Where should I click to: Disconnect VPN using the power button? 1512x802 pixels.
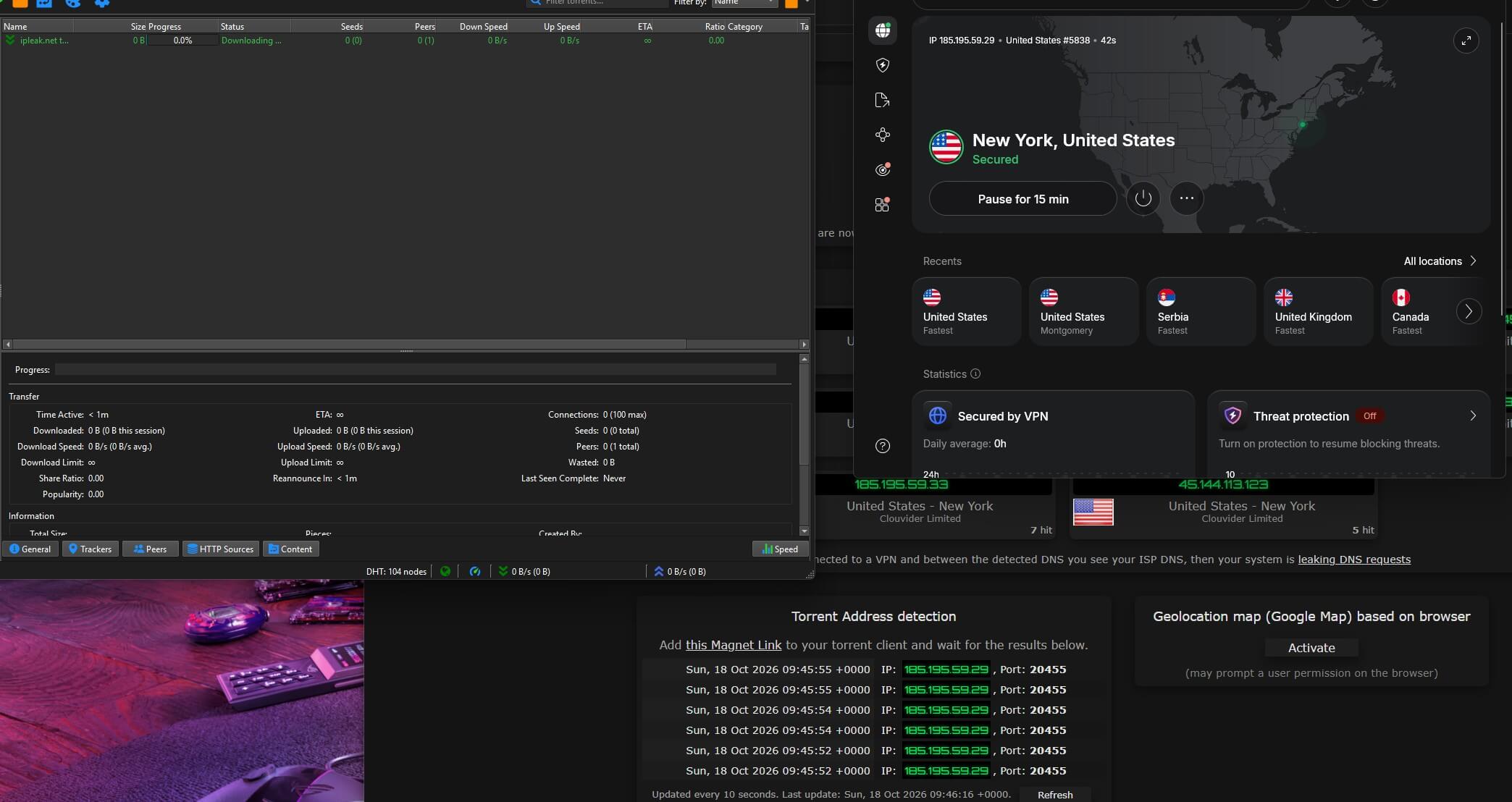coord(1143,198)
